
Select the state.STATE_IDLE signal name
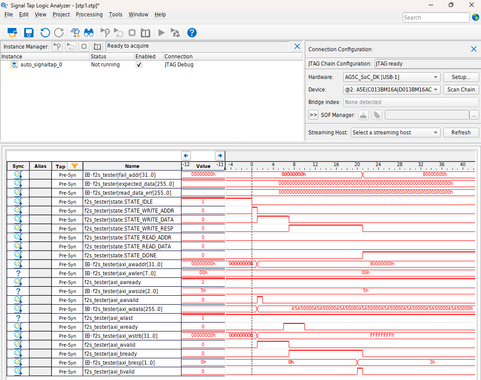tap(118, 202)
